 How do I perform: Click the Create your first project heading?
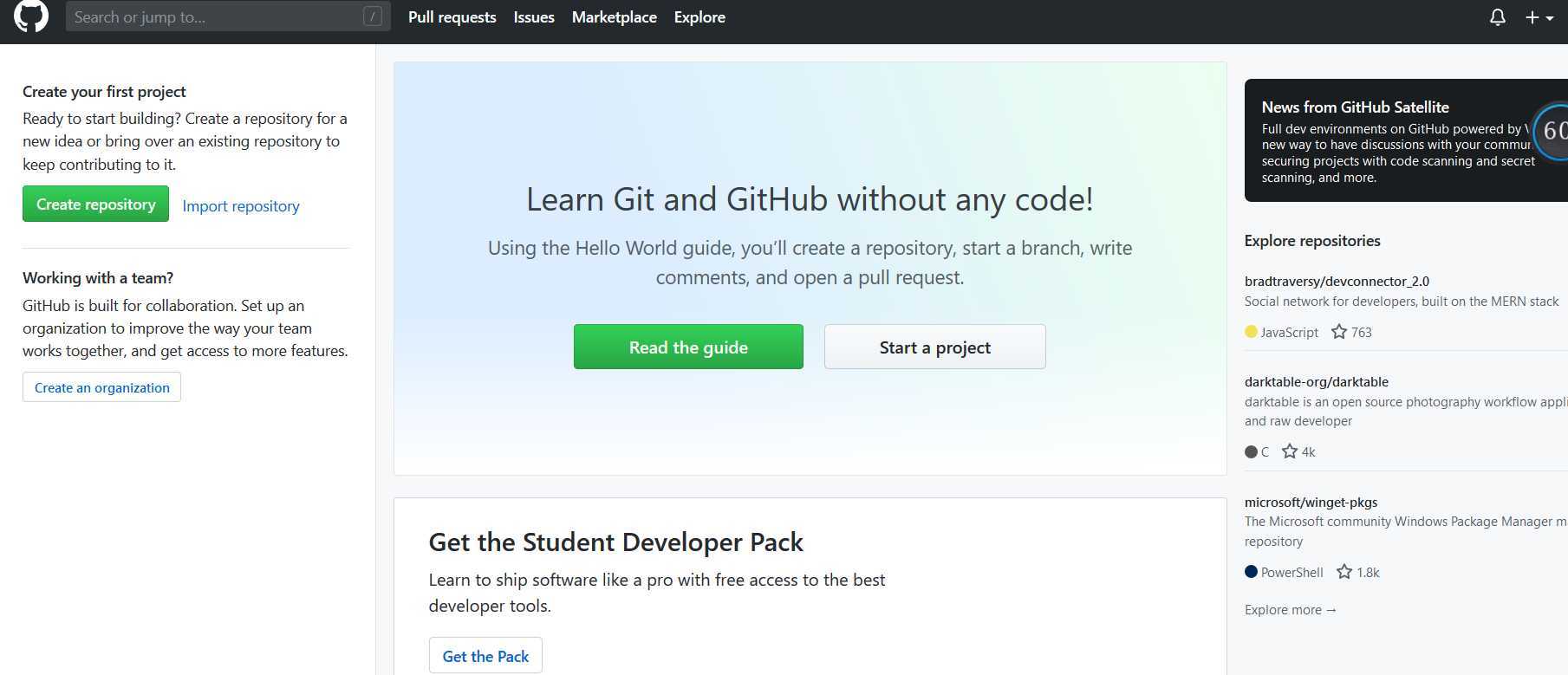click(104, 91)
